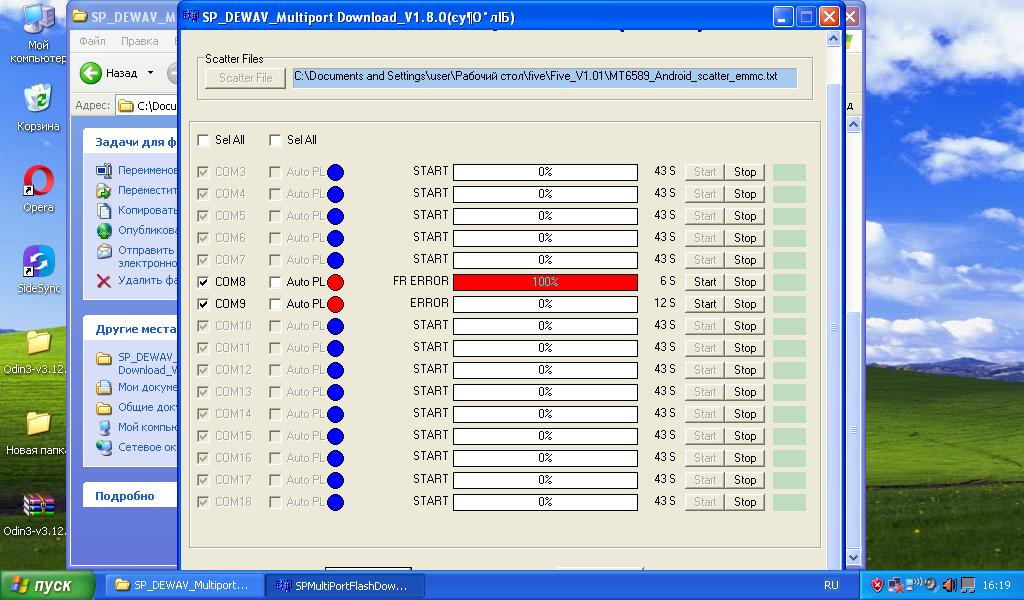Click the scatter file path field

point(544,77)
